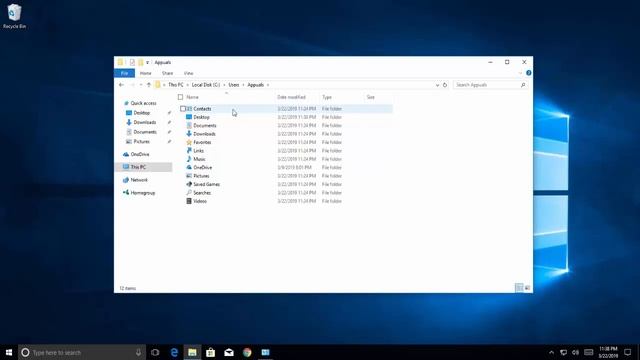Select the Links folder
The image size is (640, 360).
coord(198,151)
